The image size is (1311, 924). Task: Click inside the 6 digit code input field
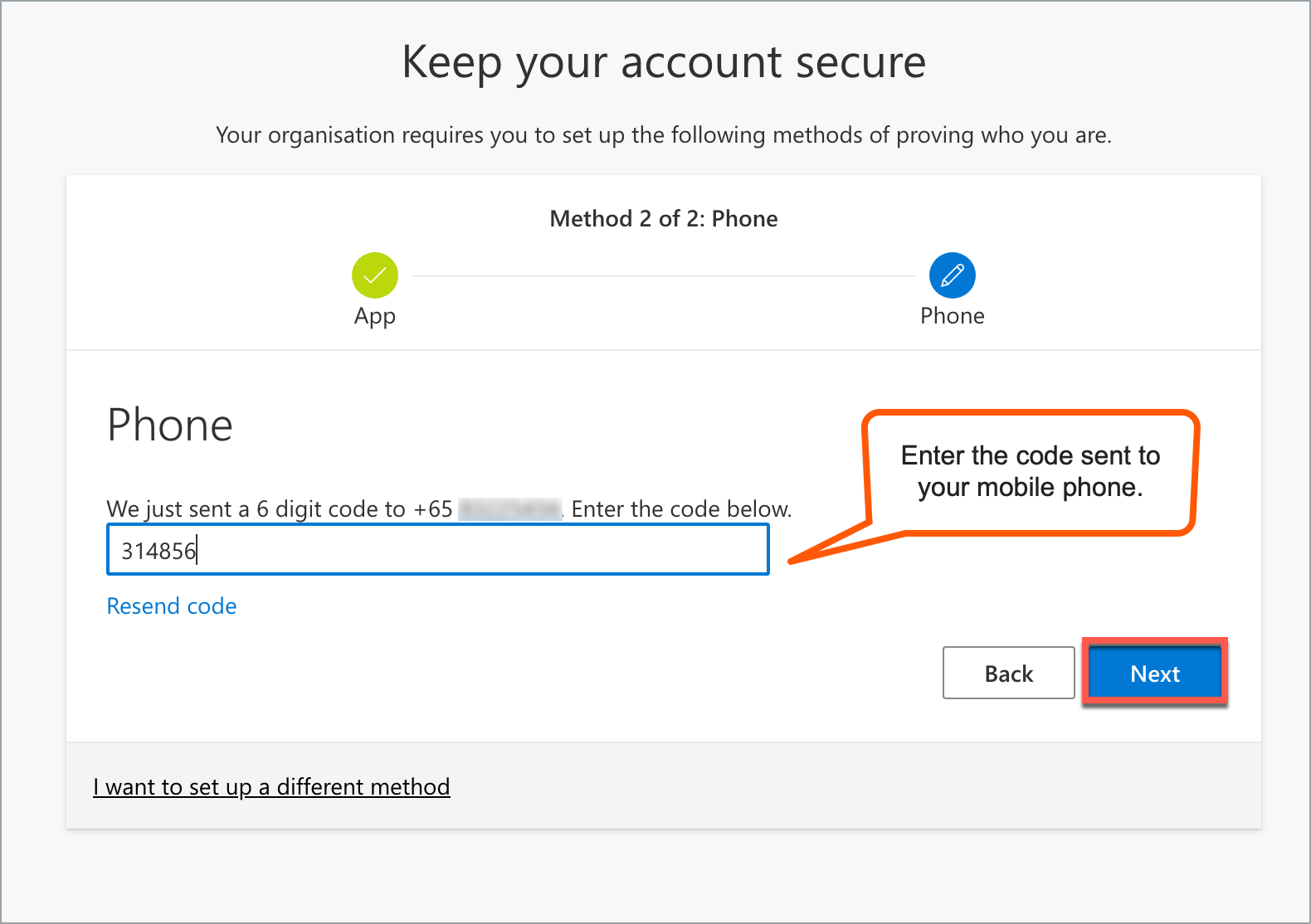pyautogui.click(x=437, y=549)
